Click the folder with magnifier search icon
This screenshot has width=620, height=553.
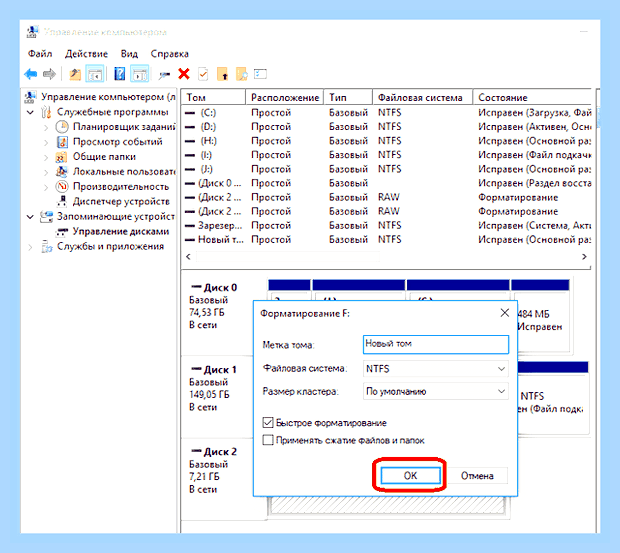point(242,74)
